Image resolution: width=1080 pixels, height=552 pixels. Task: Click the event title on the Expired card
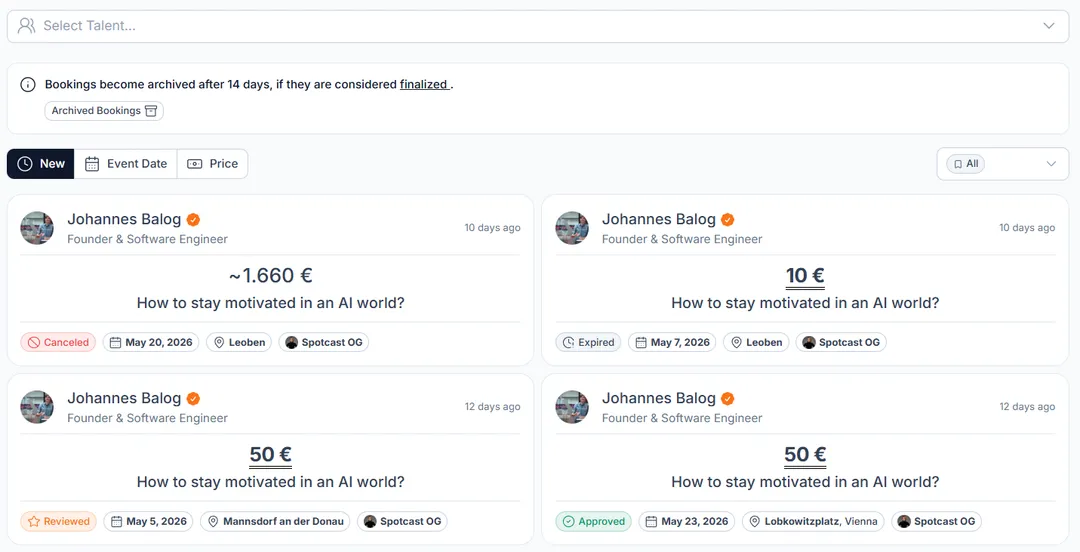click(805, 303)
